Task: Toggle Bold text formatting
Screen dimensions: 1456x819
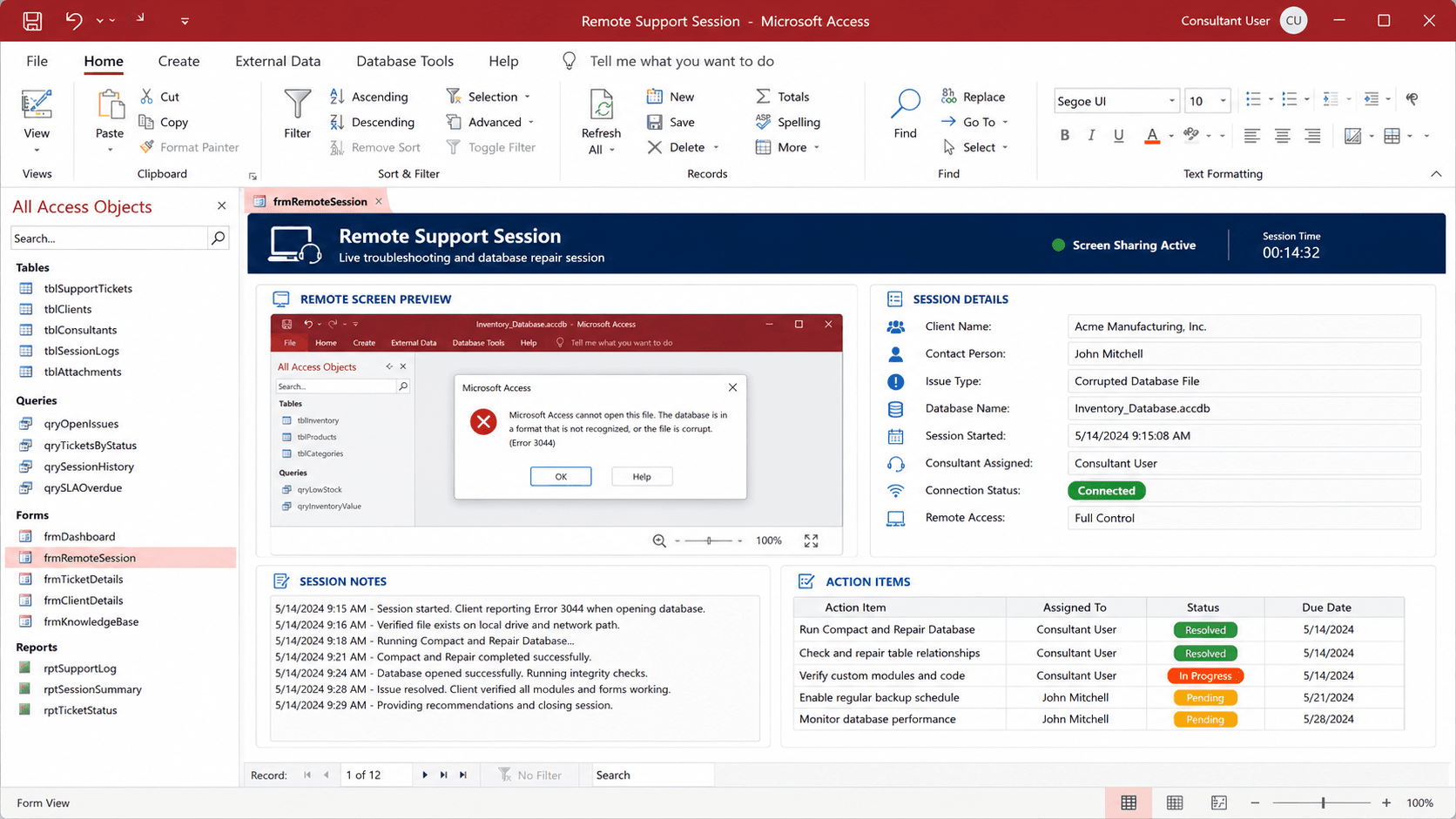Action: (1064, 136)
